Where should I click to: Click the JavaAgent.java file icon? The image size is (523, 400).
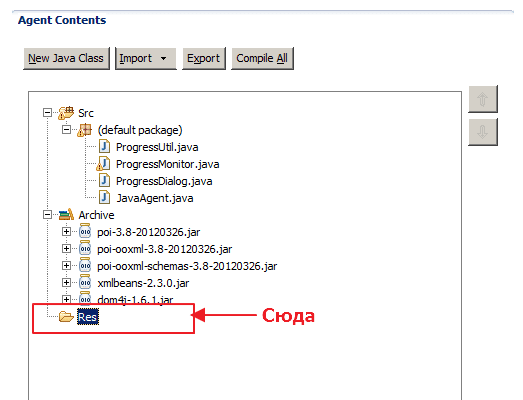click(104, 198)
